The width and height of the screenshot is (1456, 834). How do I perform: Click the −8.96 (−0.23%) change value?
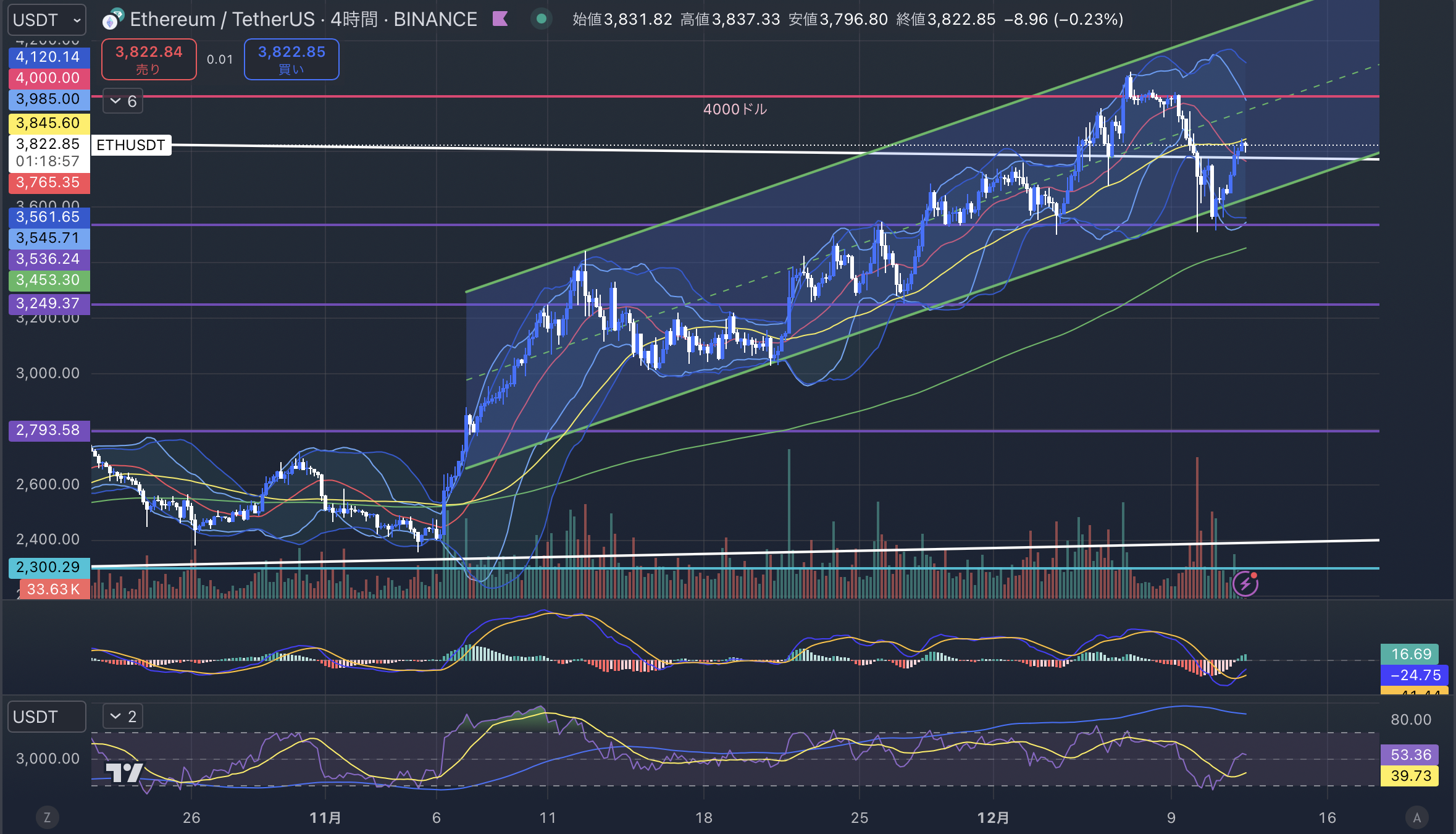(1064, 20)
